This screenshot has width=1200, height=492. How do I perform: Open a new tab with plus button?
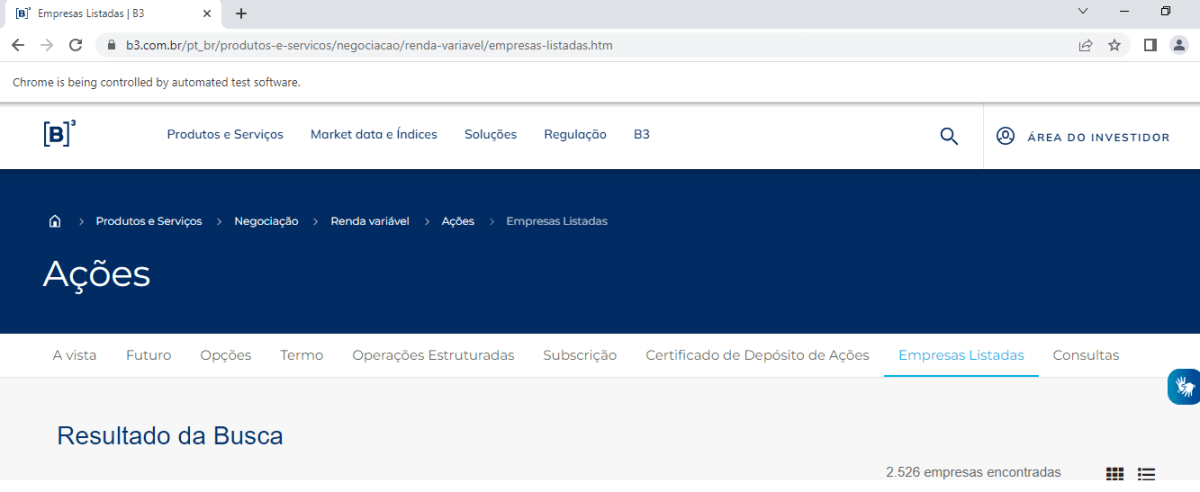pos(241,14)
